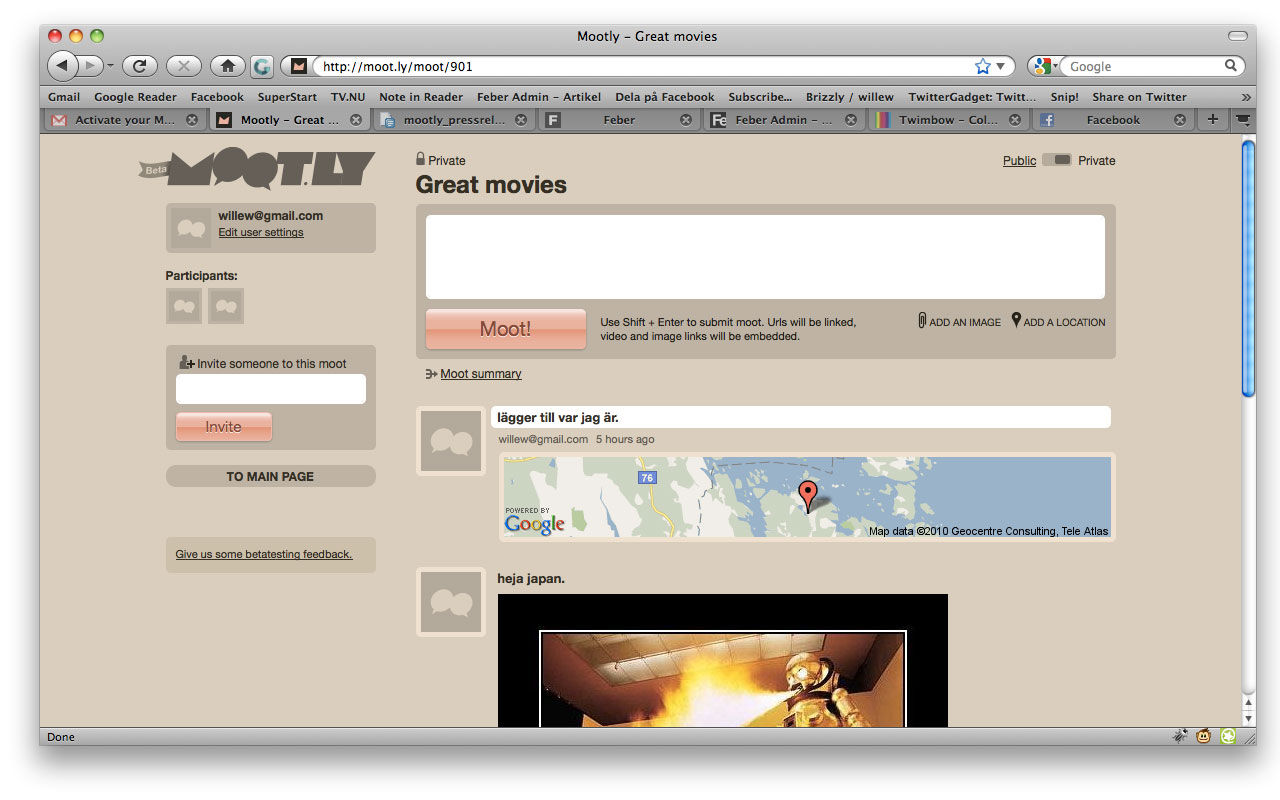The height and width of the screenshot is (800, 1280).
Task: Expand the bookmarks bar overflow chevron
Action: point(1245,97)
